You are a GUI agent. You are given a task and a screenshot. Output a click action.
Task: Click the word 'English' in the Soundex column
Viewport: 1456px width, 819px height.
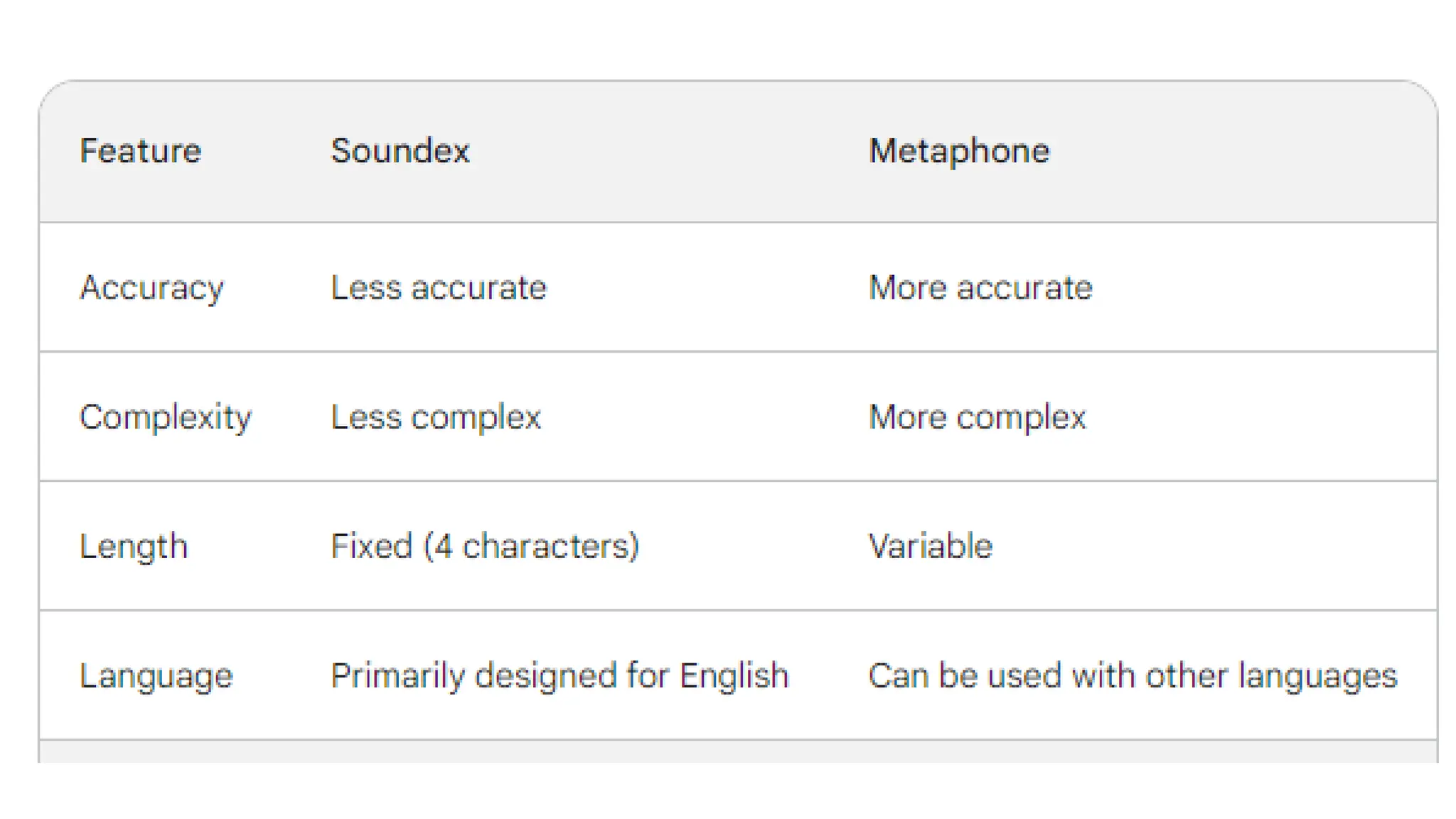pos(734,676)
